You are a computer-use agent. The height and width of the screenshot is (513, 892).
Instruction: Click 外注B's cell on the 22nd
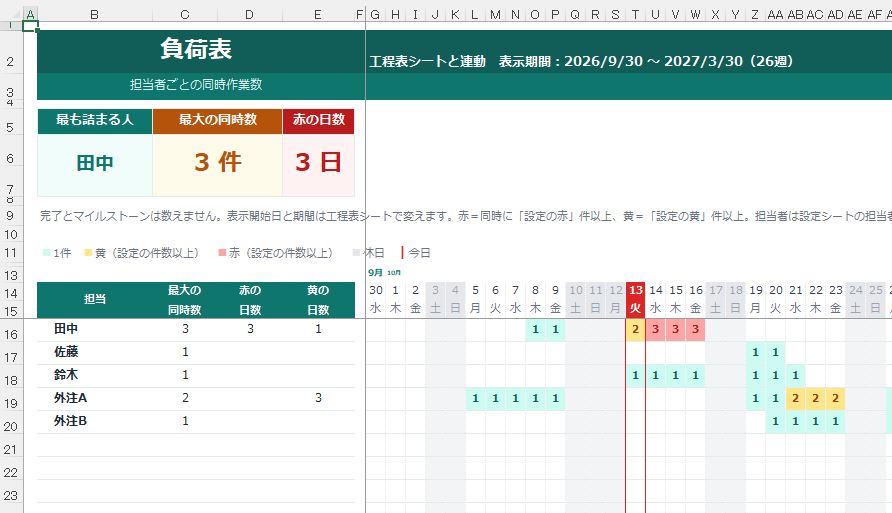click(x=815, y=421)
